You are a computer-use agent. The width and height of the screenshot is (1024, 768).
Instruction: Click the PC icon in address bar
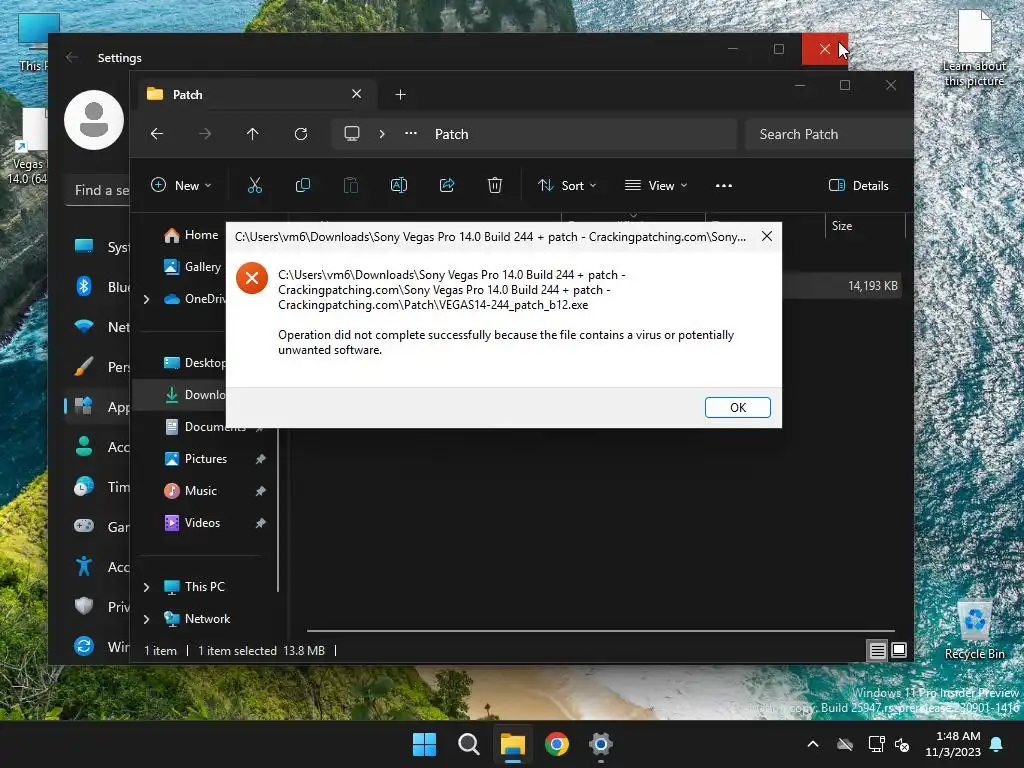pos(352,134)
